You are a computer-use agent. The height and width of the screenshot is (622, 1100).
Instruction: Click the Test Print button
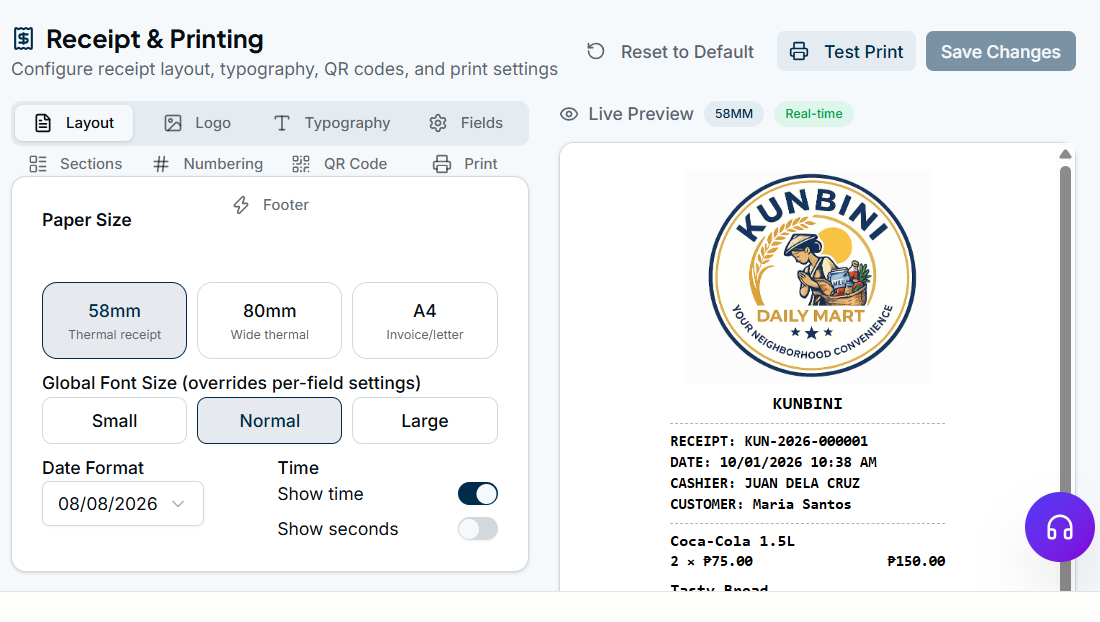point(846,51)
